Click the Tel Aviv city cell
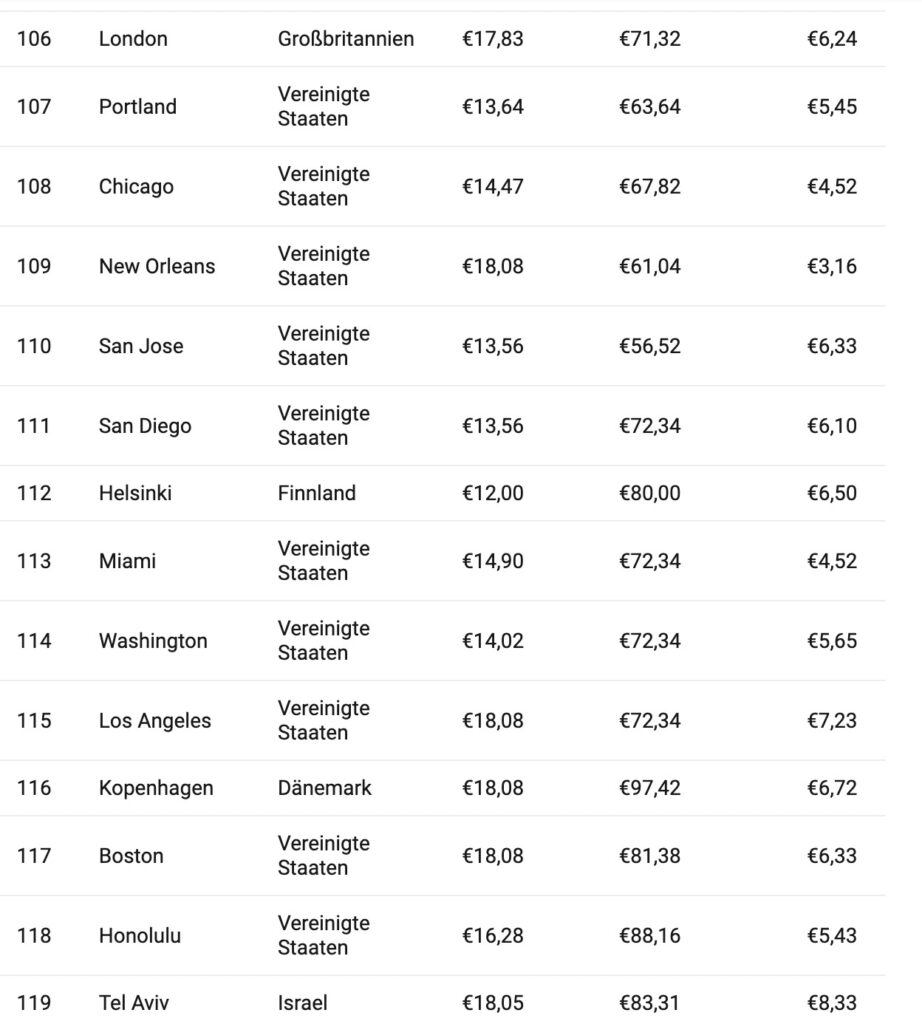The image size is (922, 1024). pyautogui.click(x=132, y=1003)
